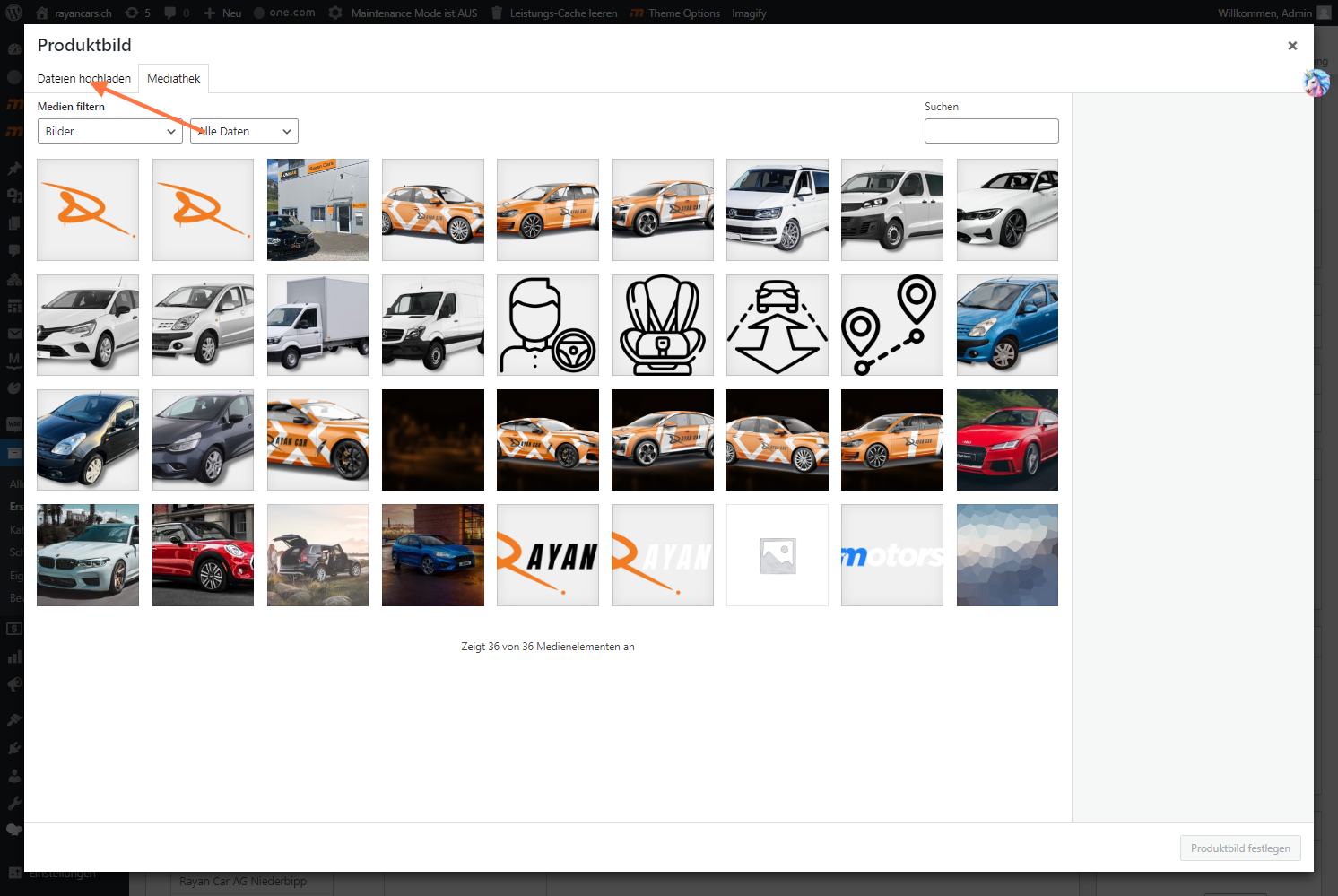
Task: Open the Neu menu in admin bar
Action: point(222,13)
